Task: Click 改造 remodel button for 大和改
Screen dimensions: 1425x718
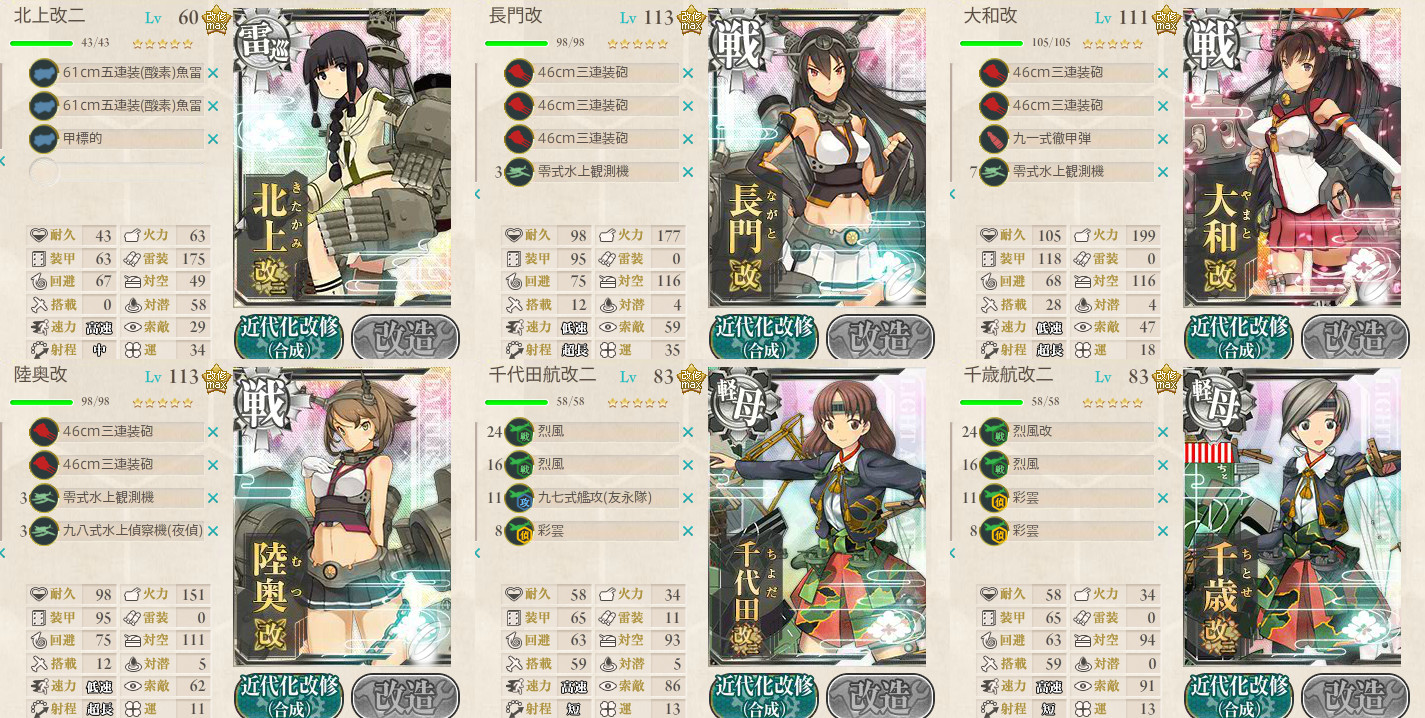Action: [1354, 337]
